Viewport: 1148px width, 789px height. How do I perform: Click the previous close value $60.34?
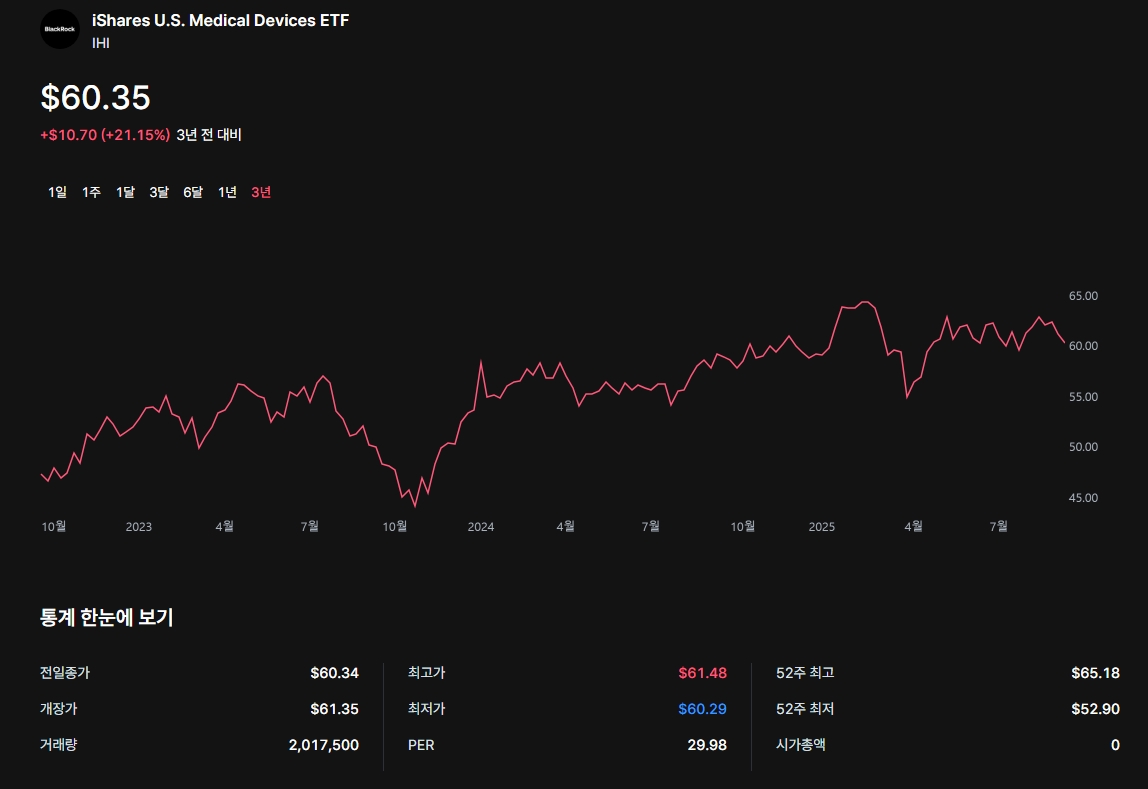point(335,673)
